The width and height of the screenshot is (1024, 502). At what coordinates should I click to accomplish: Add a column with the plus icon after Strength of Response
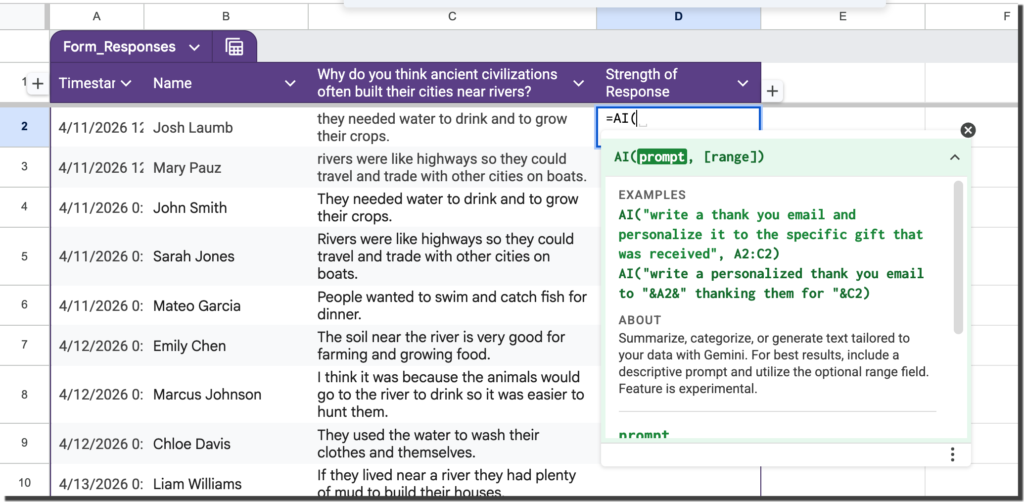coord(772,91)
